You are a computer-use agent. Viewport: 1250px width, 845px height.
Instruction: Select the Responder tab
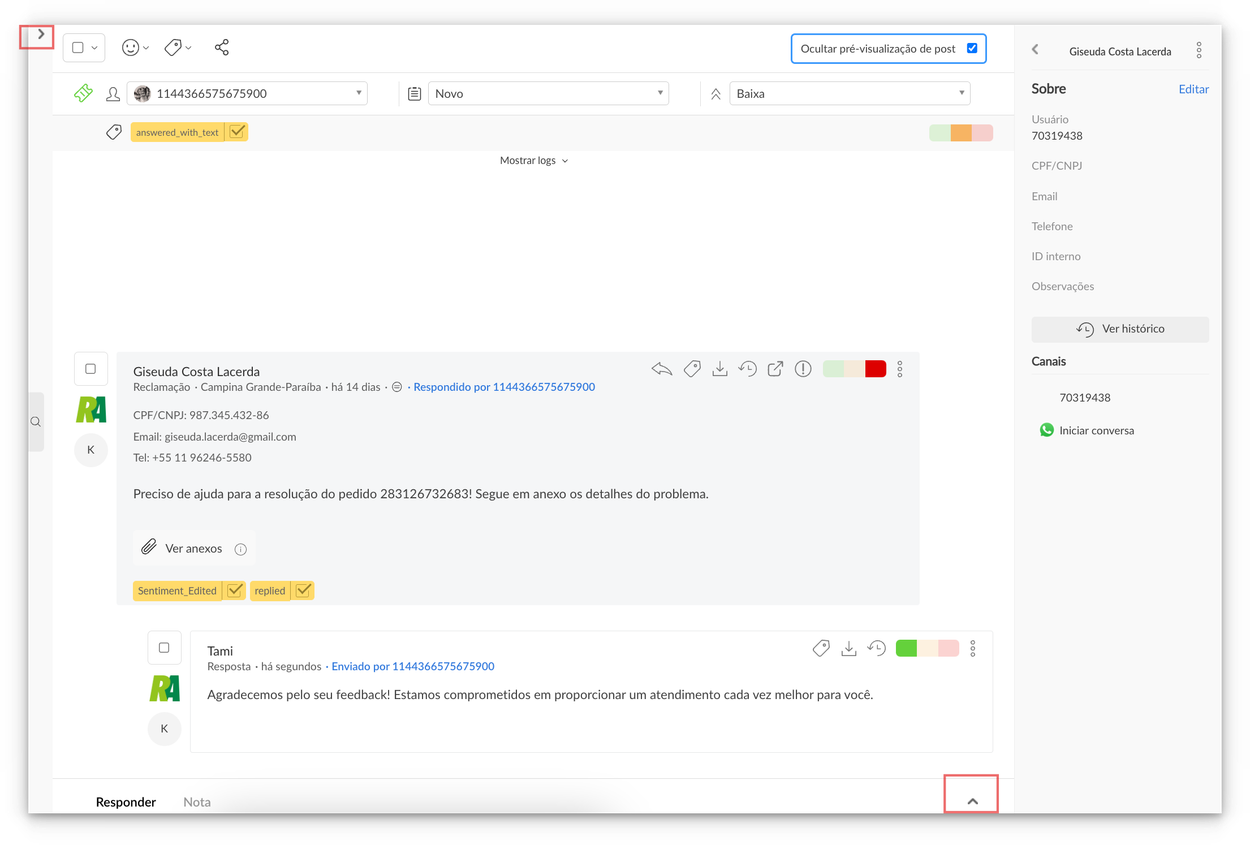[x=126, y=802]
